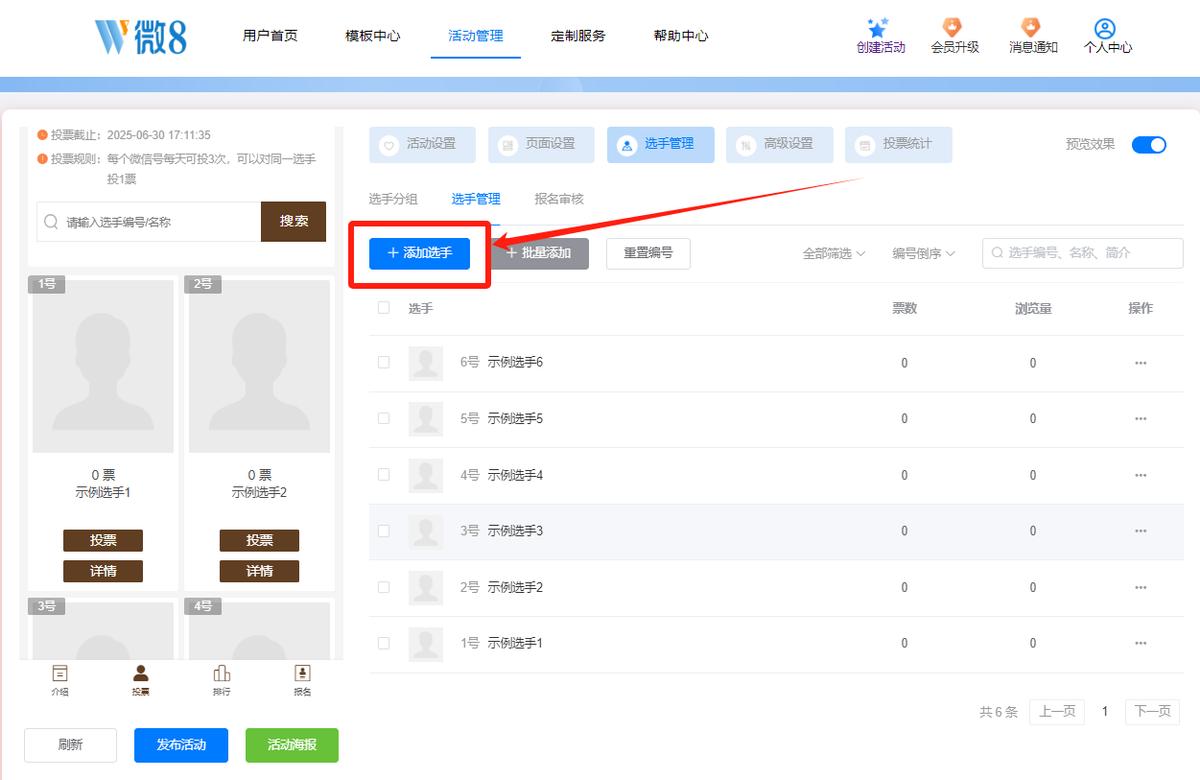The height and width of the screenshot is (780, 1200).
Task: Click the 批量添加 button
Action: click(x=539, y=253)
